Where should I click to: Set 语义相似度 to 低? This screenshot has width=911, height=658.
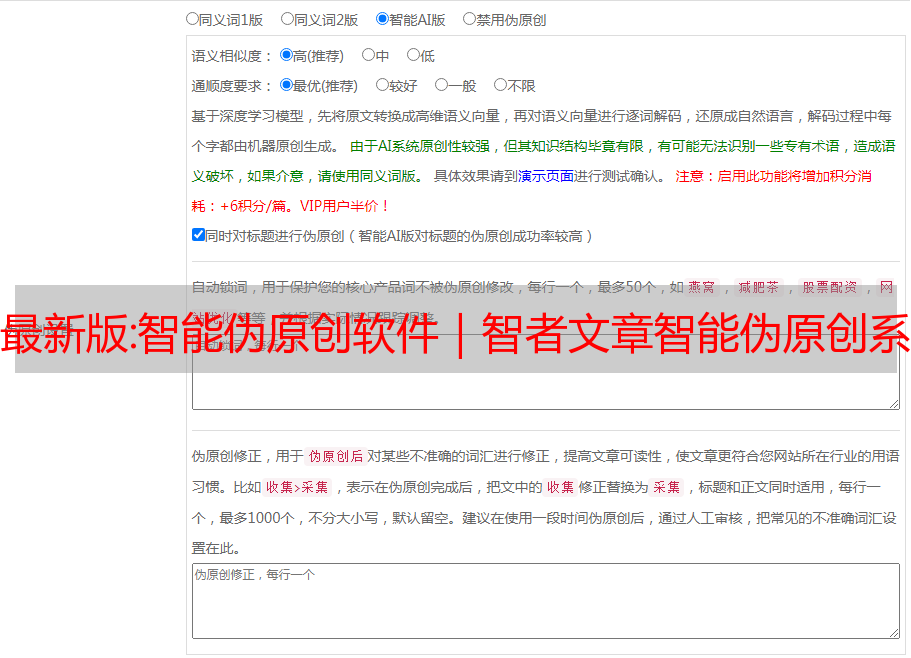(x=413, y=55)
